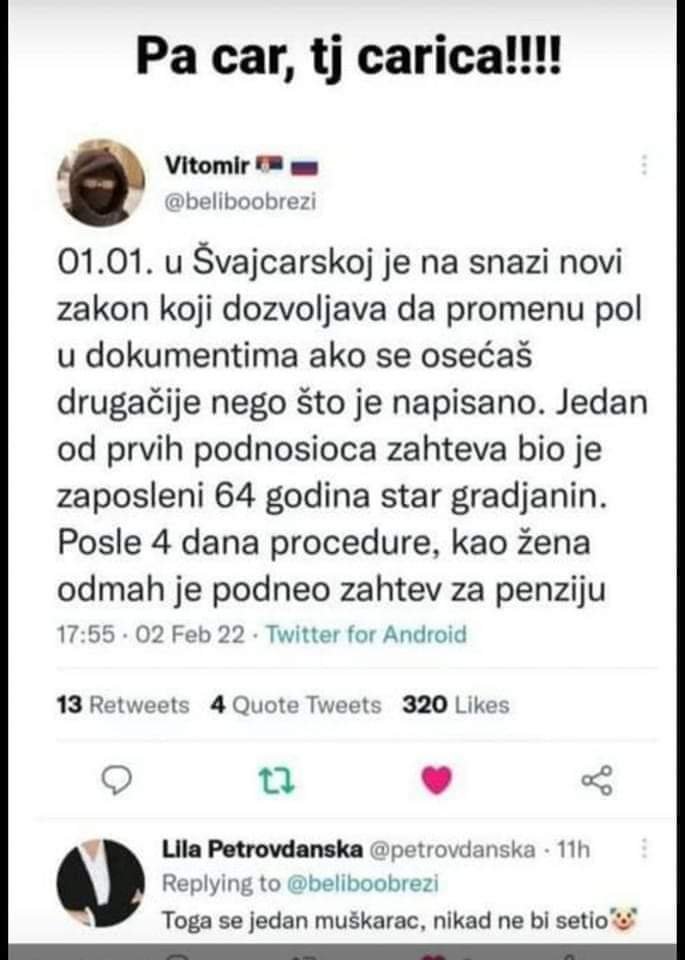
Task: Open Vitomir's profile picture
Action: point(100,182)
